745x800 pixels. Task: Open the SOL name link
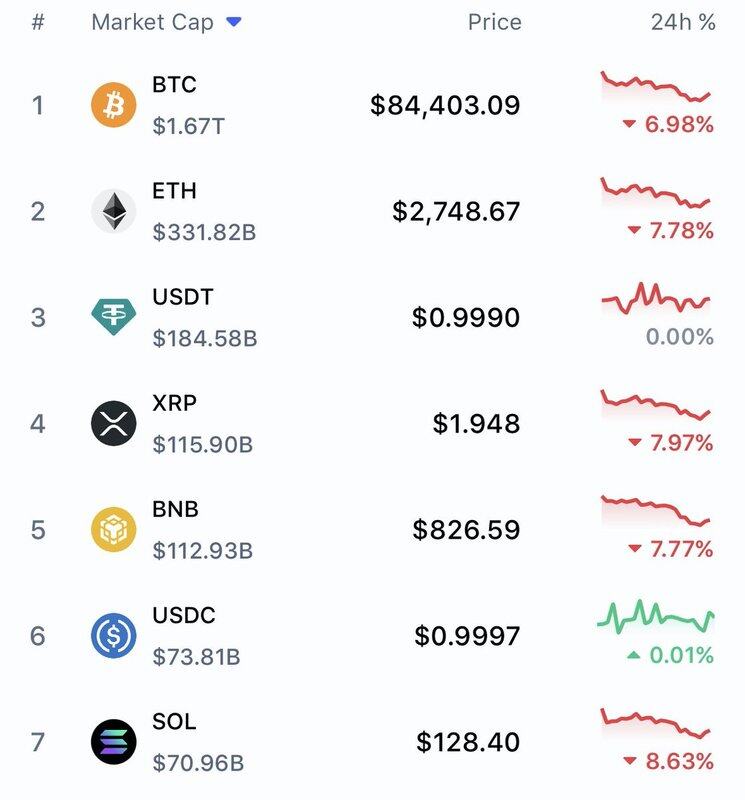point(174,721)
